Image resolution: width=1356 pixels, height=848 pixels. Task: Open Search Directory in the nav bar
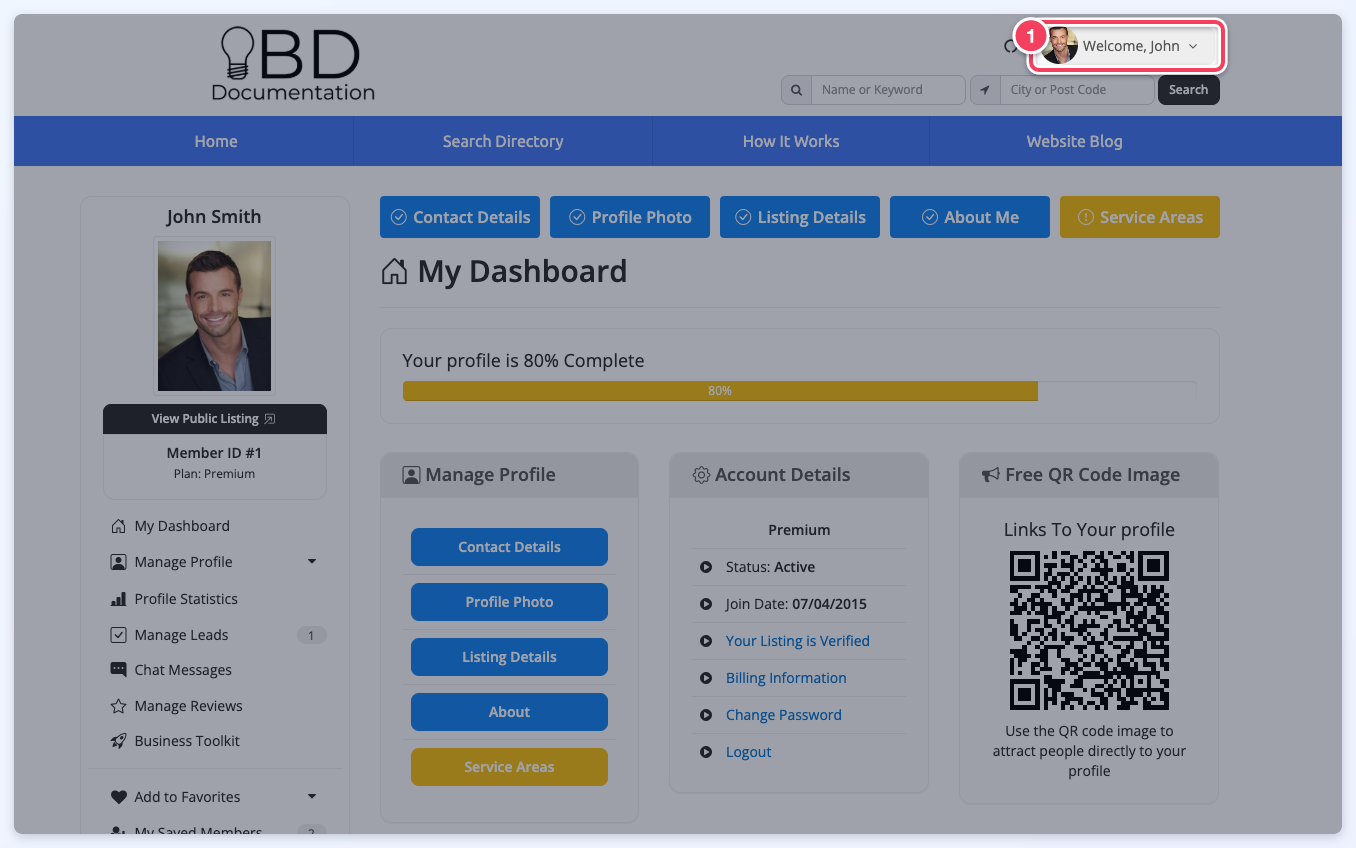tap(503, 141)
